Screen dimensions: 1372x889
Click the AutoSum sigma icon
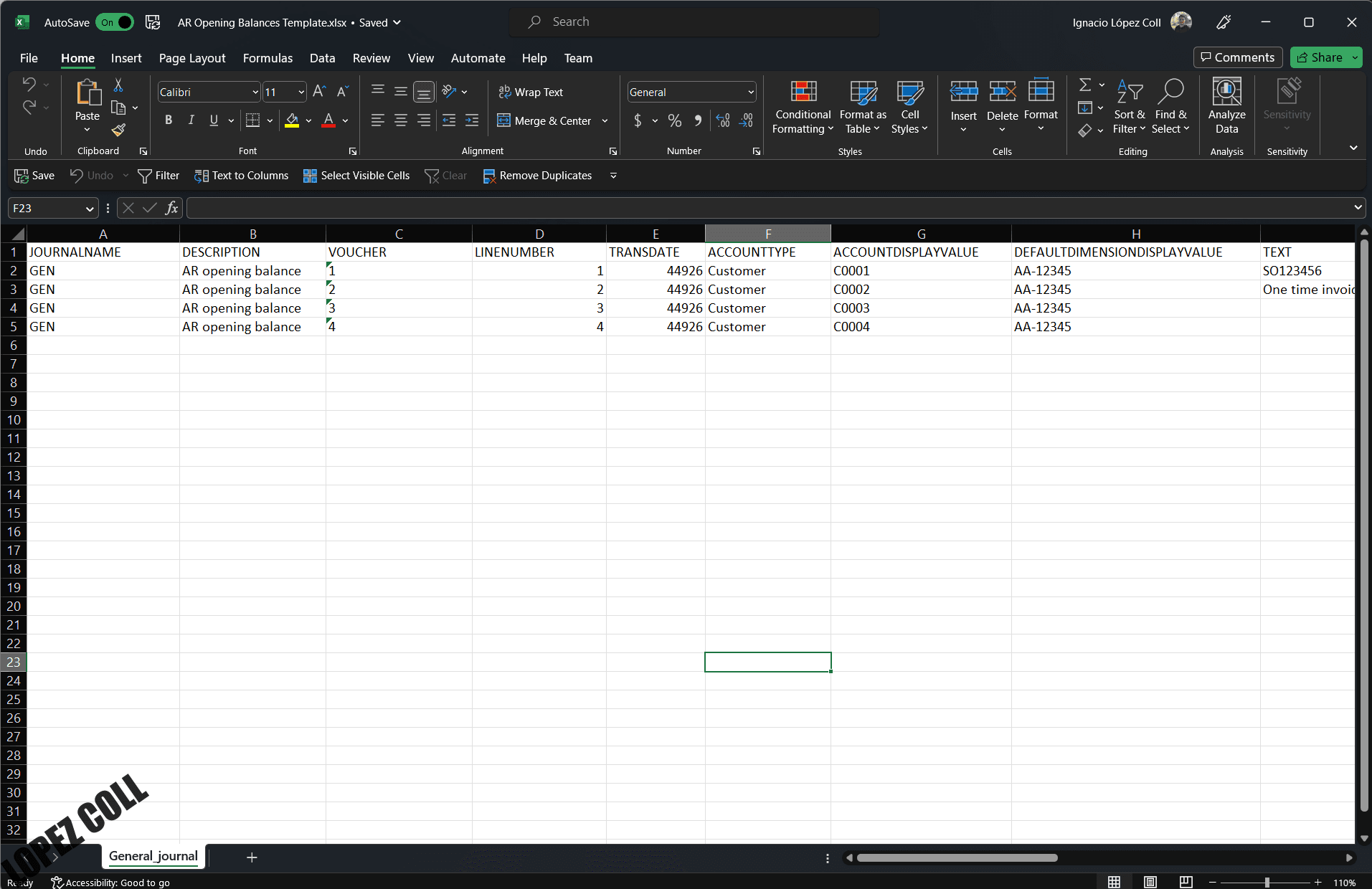[1085, 85]
